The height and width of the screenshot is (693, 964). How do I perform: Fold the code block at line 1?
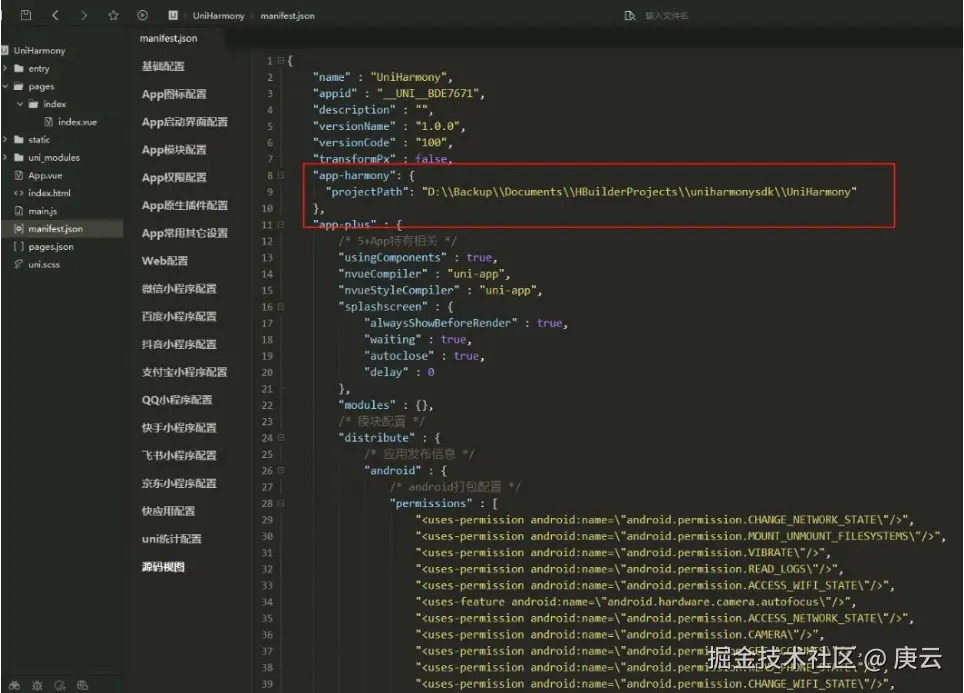(x=280, y=60)
